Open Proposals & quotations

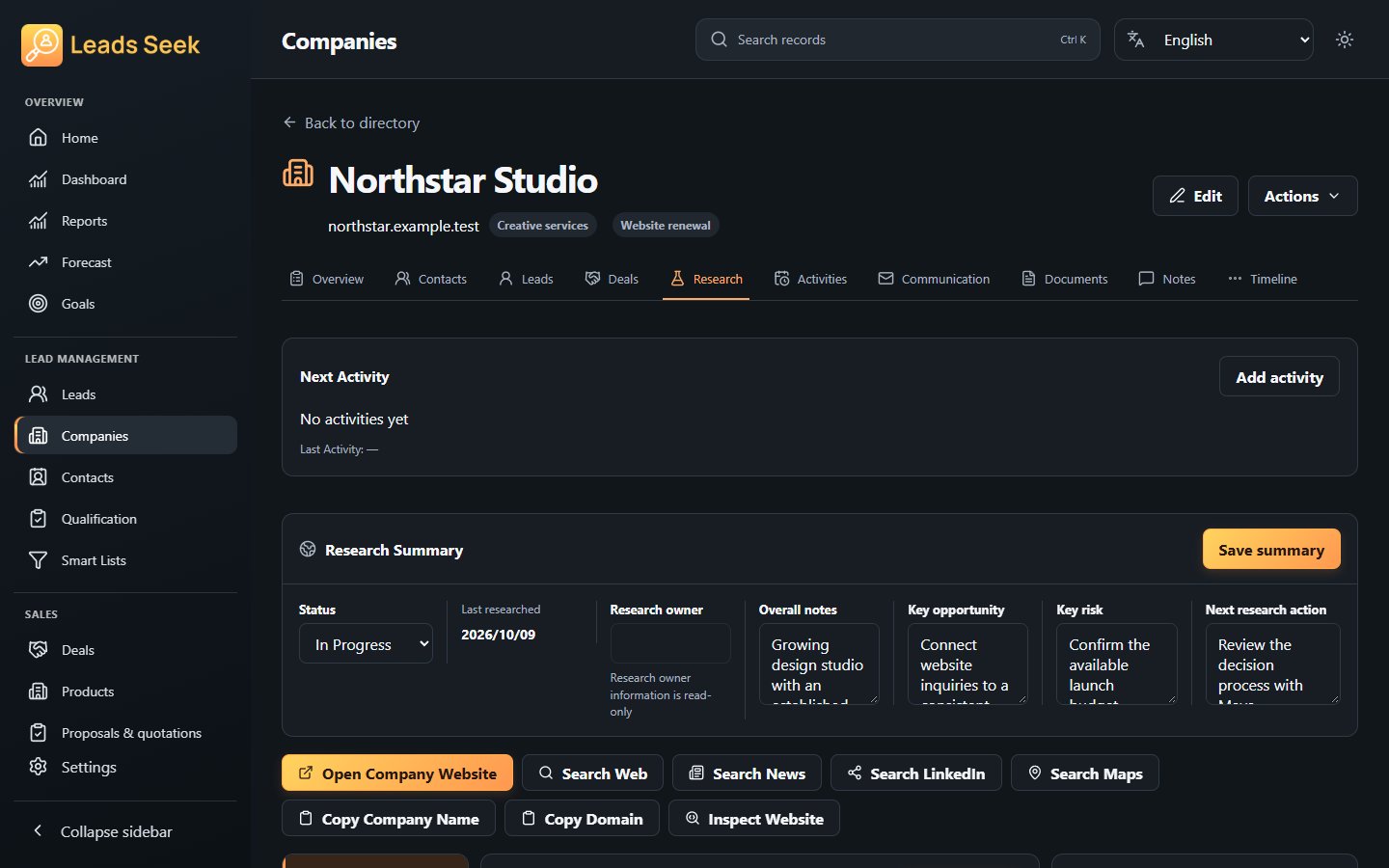[x=125, y=733]
